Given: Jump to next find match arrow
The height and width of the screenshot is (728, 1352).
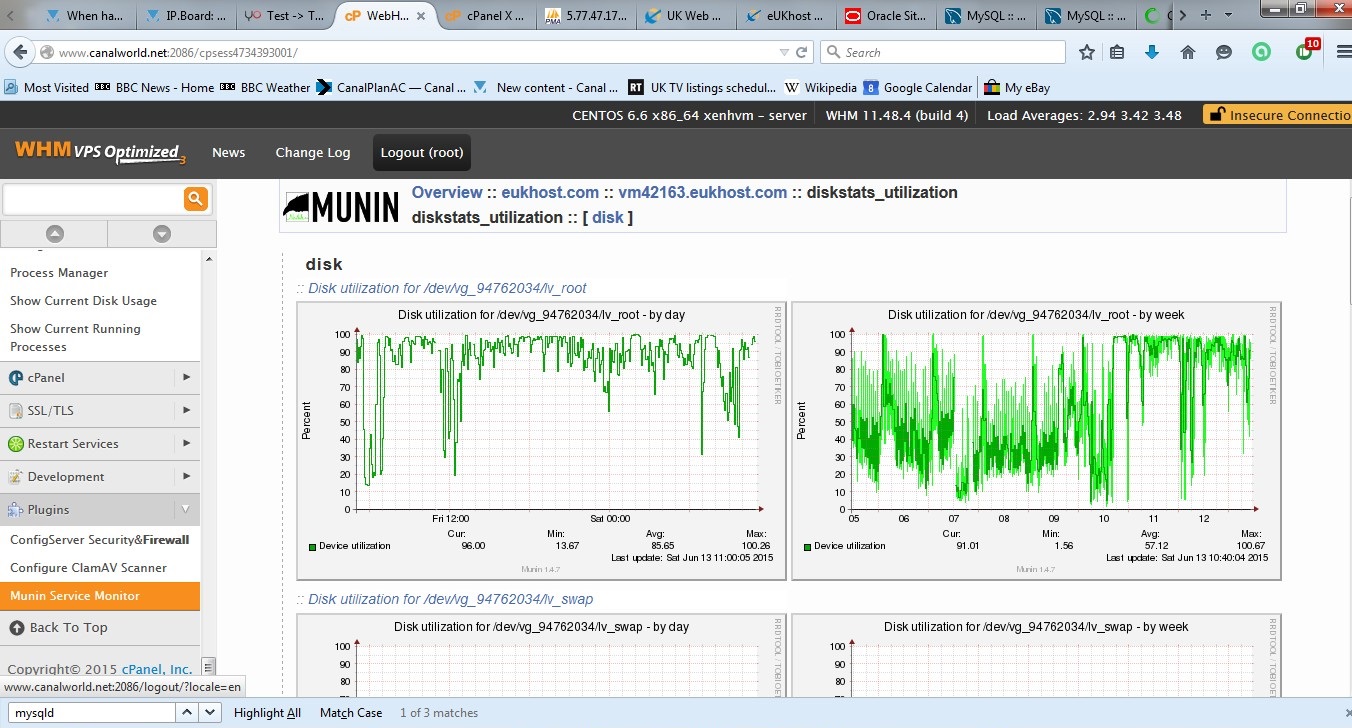Looking at the screenshot, I should [210, 713].
